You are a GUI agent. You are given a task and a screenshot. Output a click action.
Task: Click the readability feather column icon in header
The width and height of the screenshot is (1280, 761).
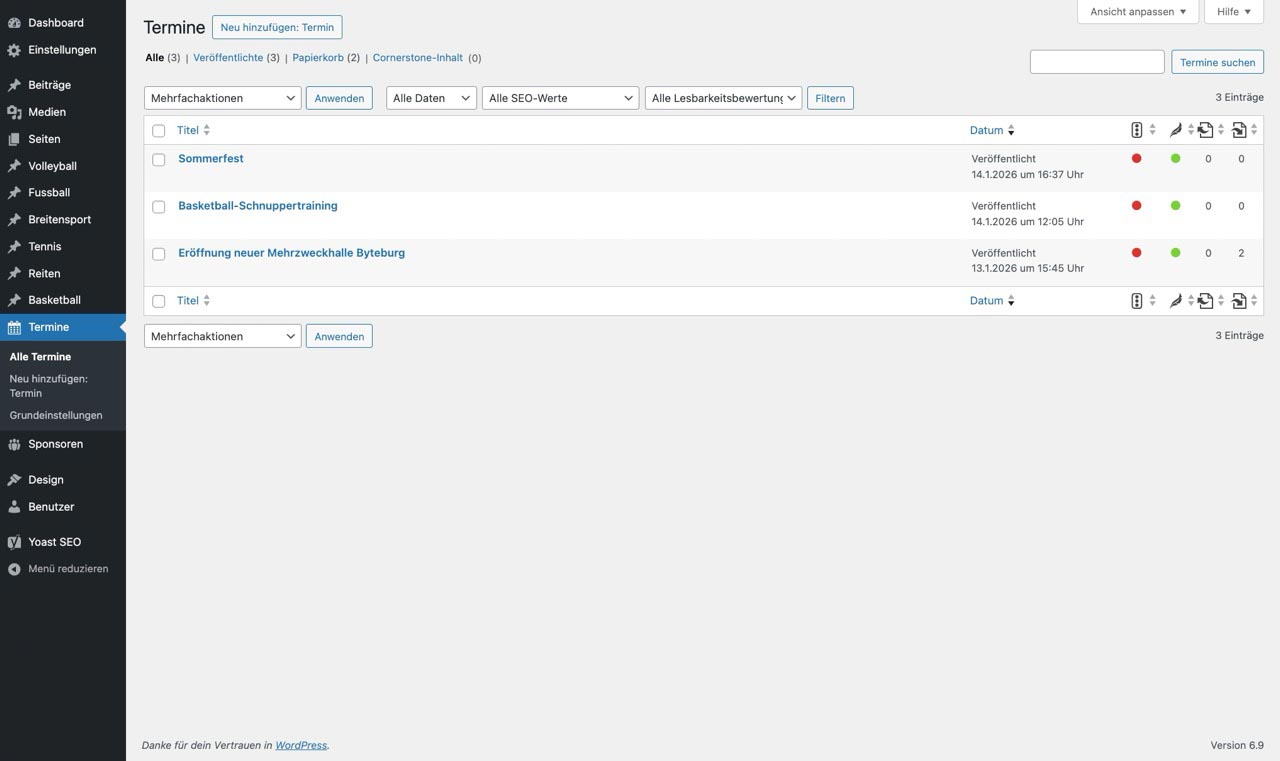pos(1176,130)
